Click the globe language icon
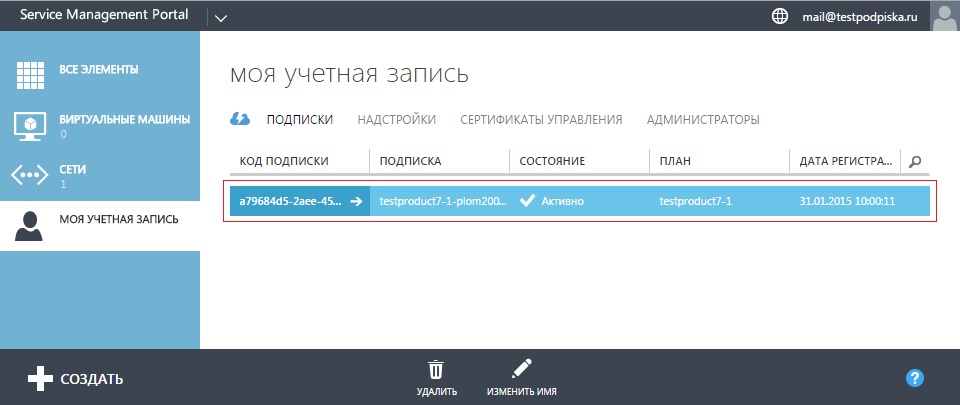 tap(780, 16)
